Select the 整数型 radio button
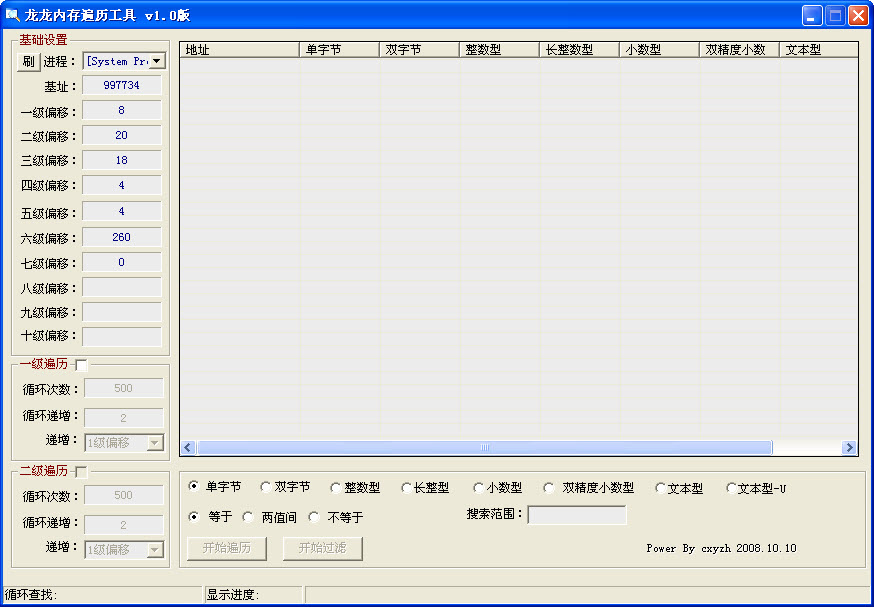This screenshot has width=874, height=607. pos(335,488)
